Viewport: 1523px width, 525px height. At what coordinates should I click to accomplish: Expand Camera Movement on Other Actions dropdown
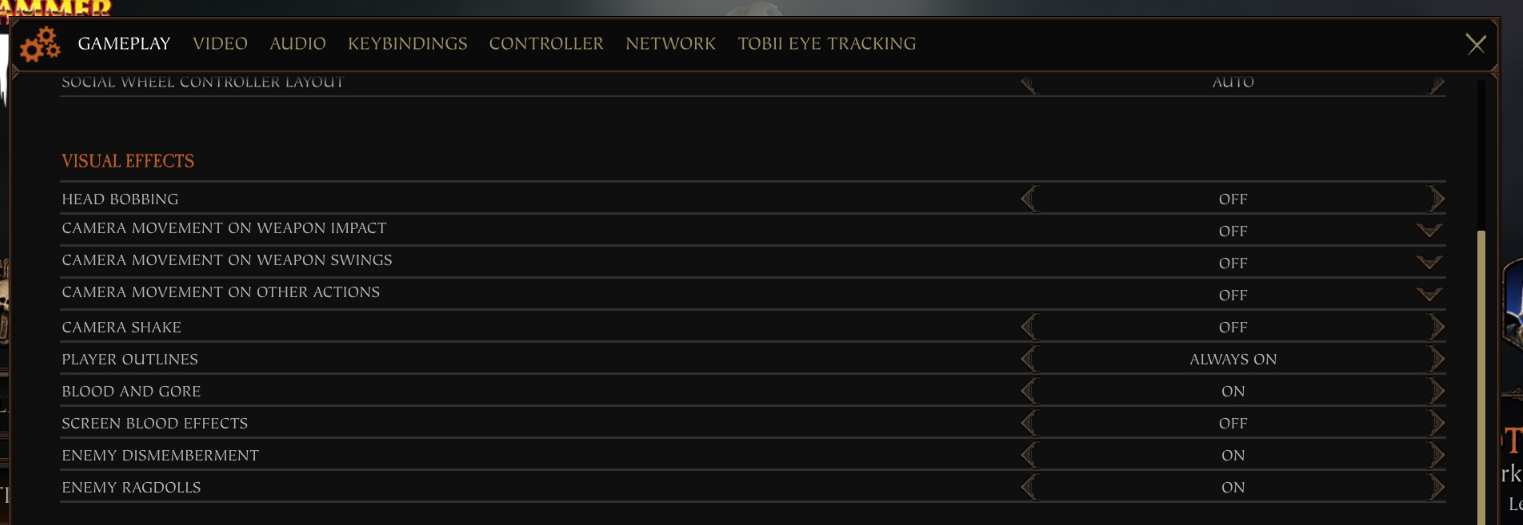(1429, 295)
